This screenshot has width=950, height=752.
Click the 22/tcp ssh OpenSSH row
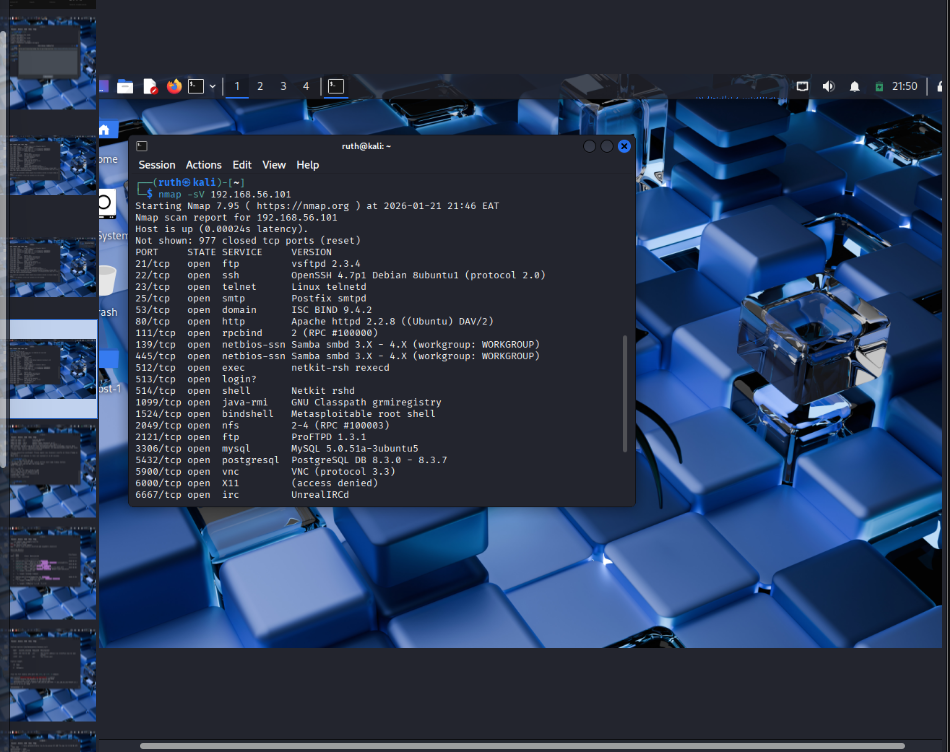[340, 275]
